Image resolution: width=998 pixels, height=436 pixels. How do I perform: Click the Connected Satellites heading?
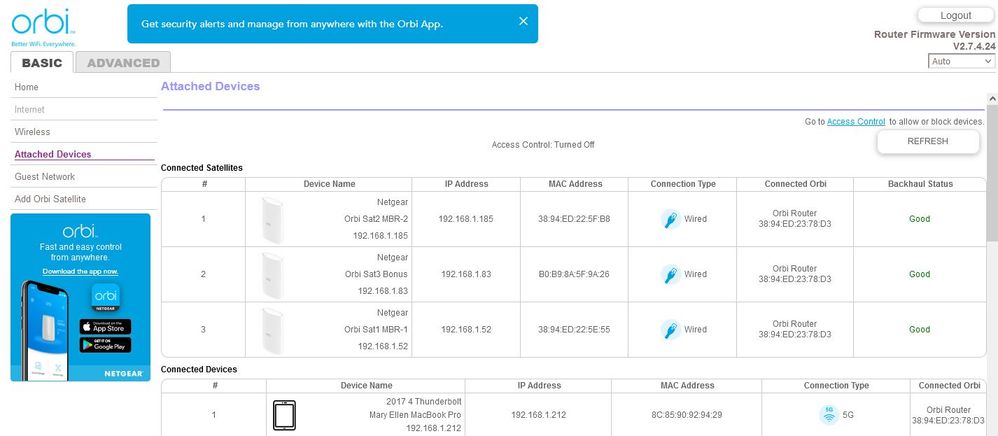pyautogui.click(x=202, y=168)
